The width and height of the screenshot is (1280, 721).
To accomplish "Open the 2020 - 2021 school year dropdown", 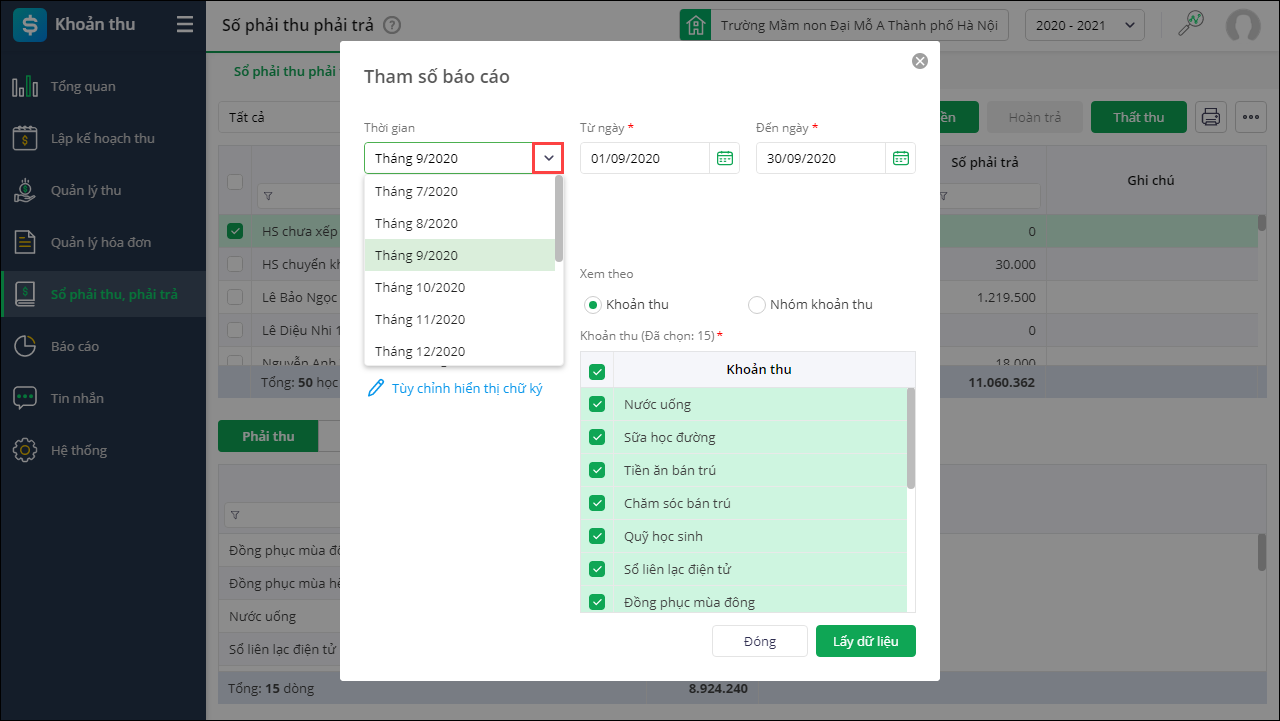I will click(1085, 25).
